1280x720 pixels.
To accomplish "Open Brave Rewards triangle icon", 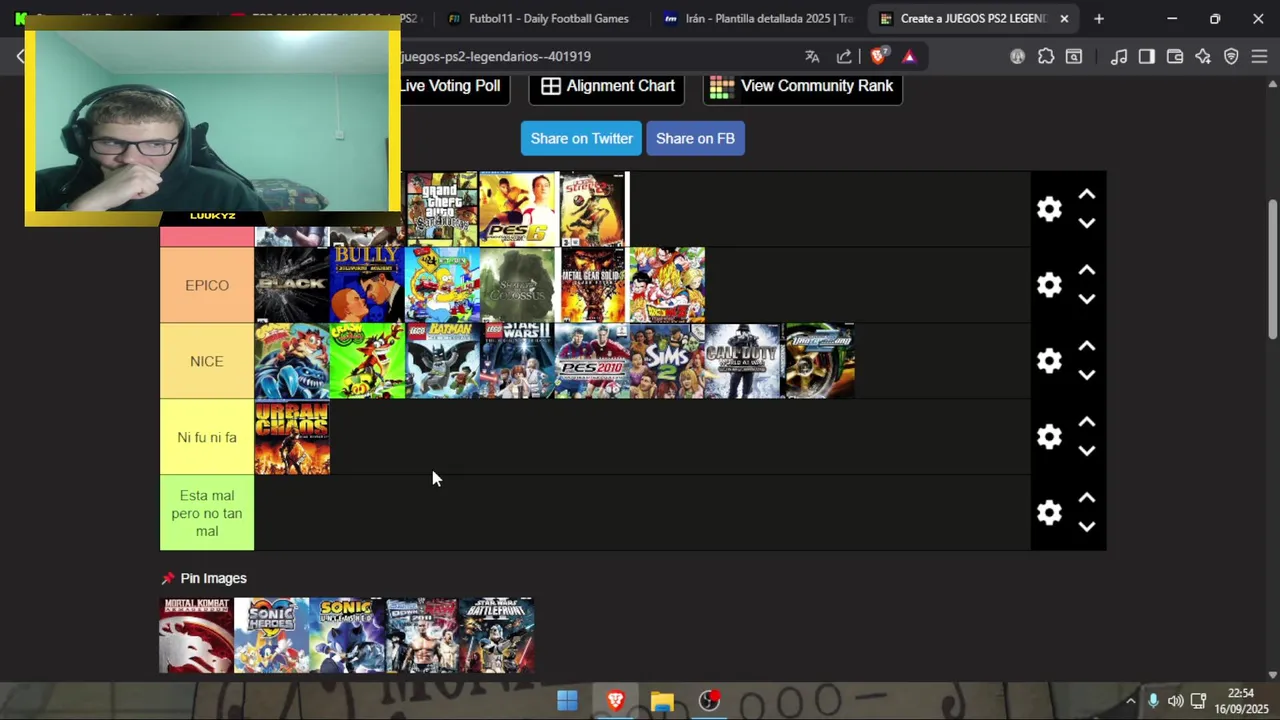I will click(909, 57).
